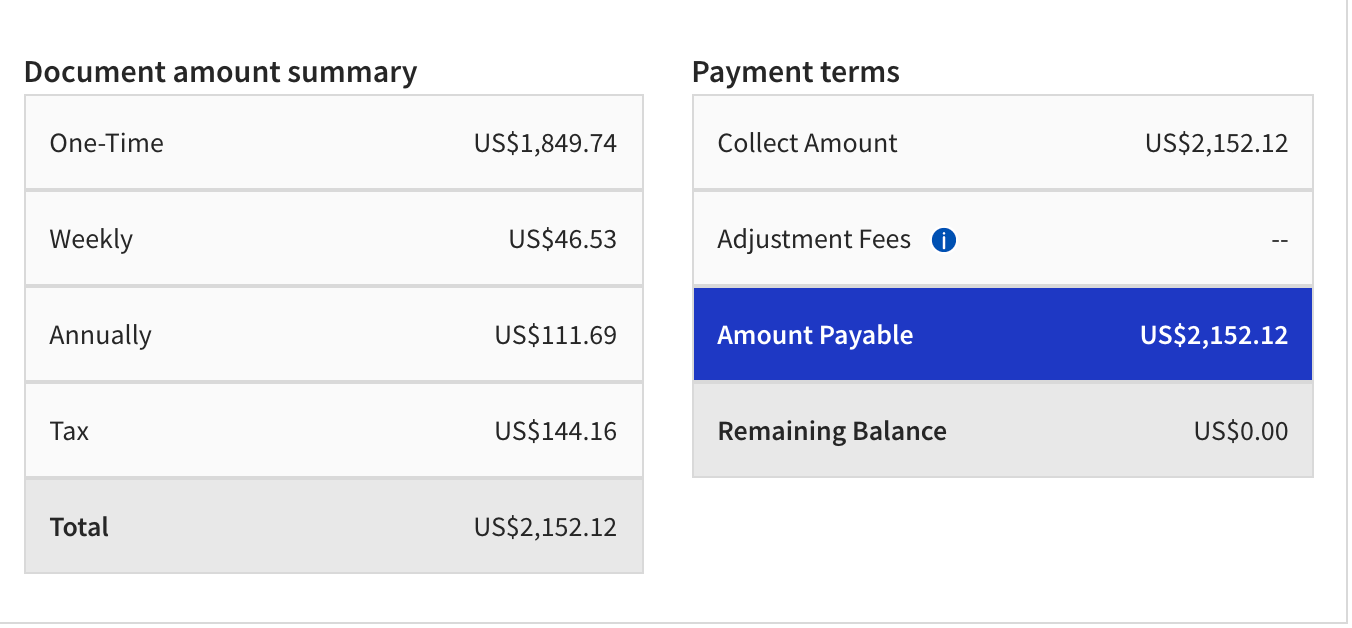Click the Adjustment Fees info icon
1352x628 pixels.
(x=944, y=240)
